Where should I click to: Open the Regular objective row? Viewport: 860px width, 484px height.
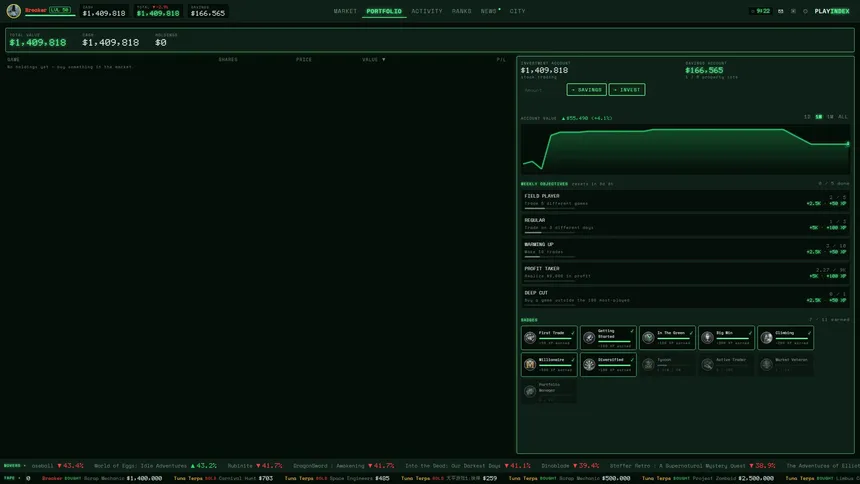(685, 224)
